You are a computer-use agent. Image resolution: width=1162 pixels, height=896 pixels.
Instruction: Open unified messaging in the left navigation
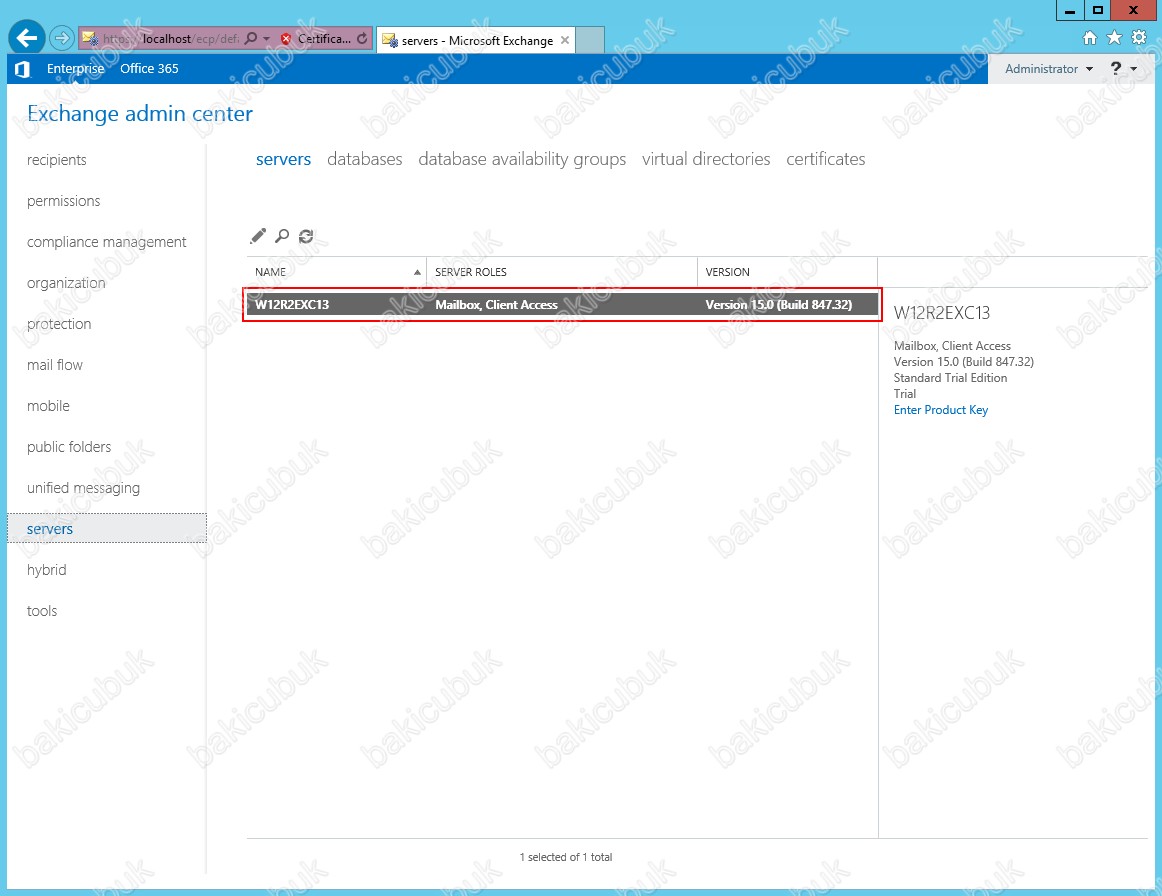click(84, 488)
